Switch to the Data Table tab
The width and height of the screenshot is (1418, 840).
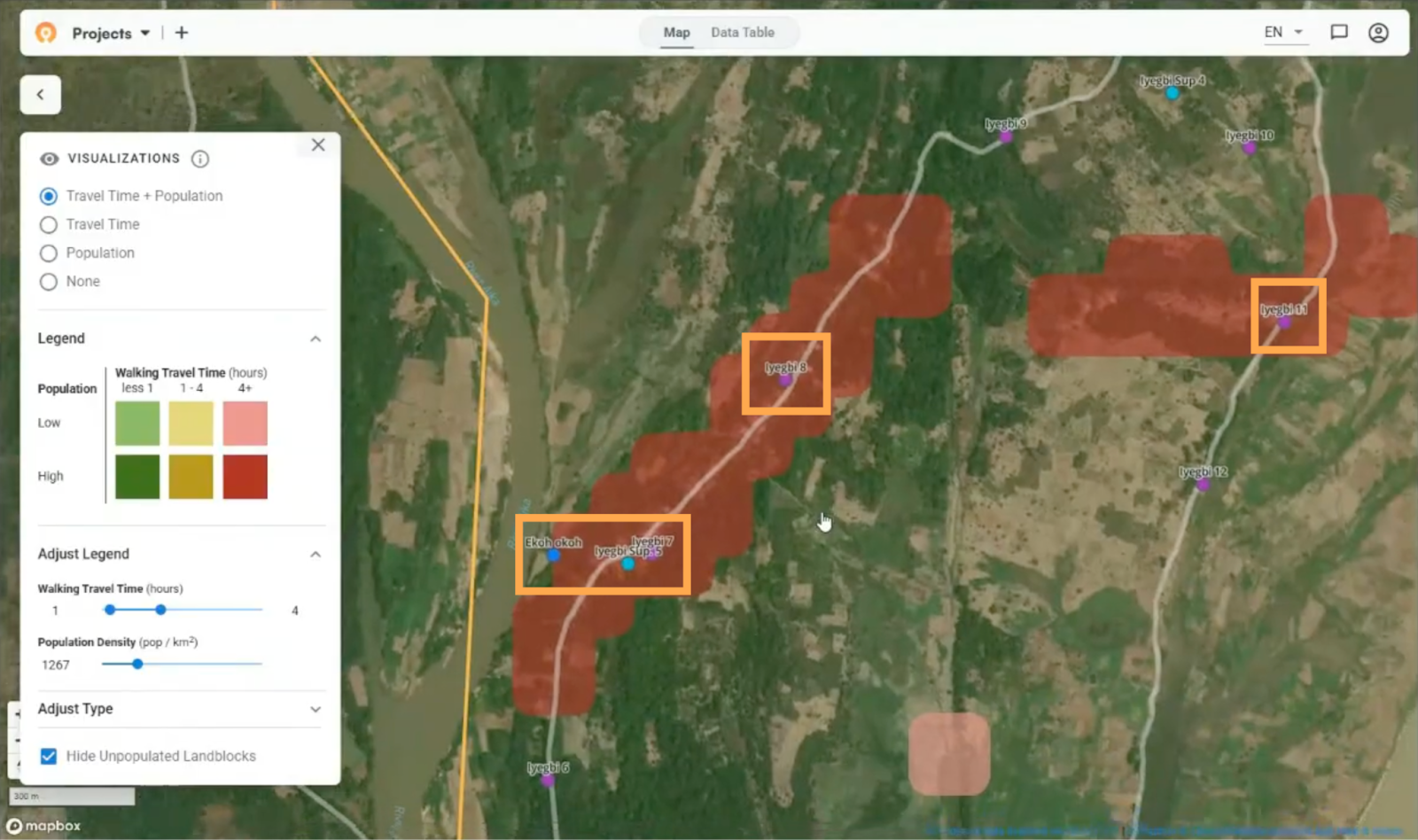point(743,33)
